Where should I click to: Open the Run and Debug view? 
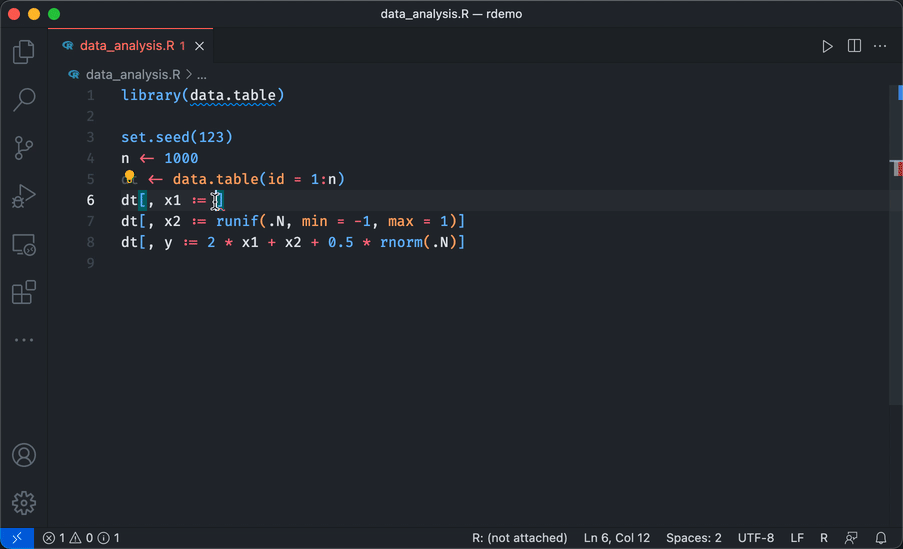pyautogui.click(x=24, y=196)
